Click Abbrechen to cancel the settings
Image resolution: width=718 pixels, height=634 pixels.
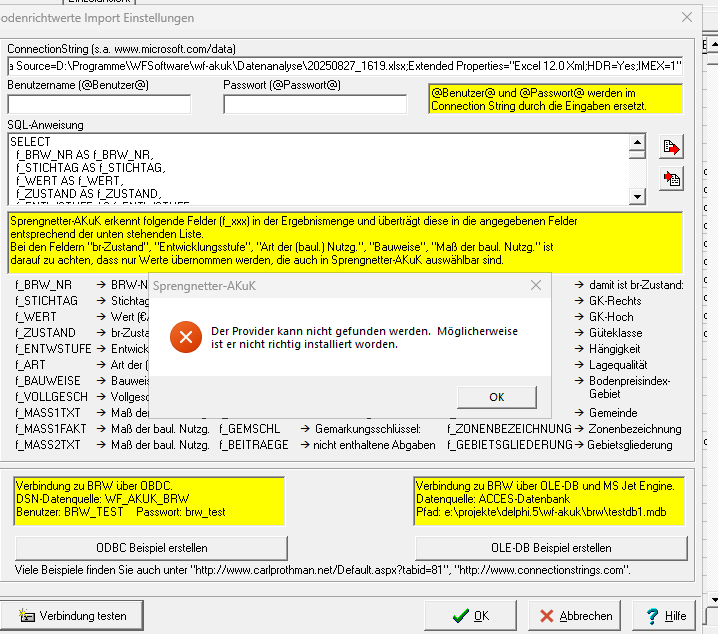coord(574,616)
